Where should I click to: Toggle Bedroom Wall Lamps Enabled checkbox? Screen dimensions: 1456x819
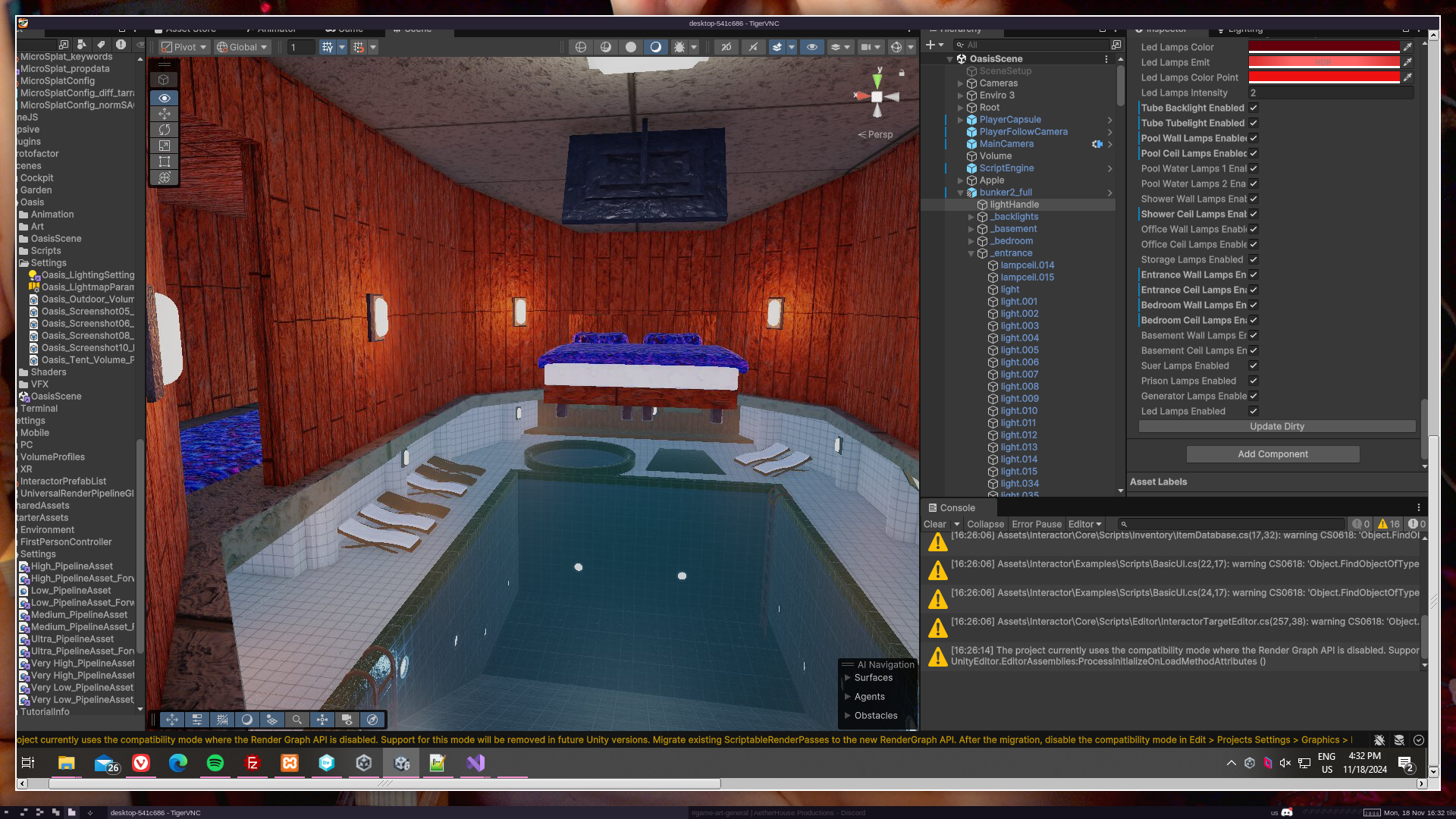coord(1254,305)
